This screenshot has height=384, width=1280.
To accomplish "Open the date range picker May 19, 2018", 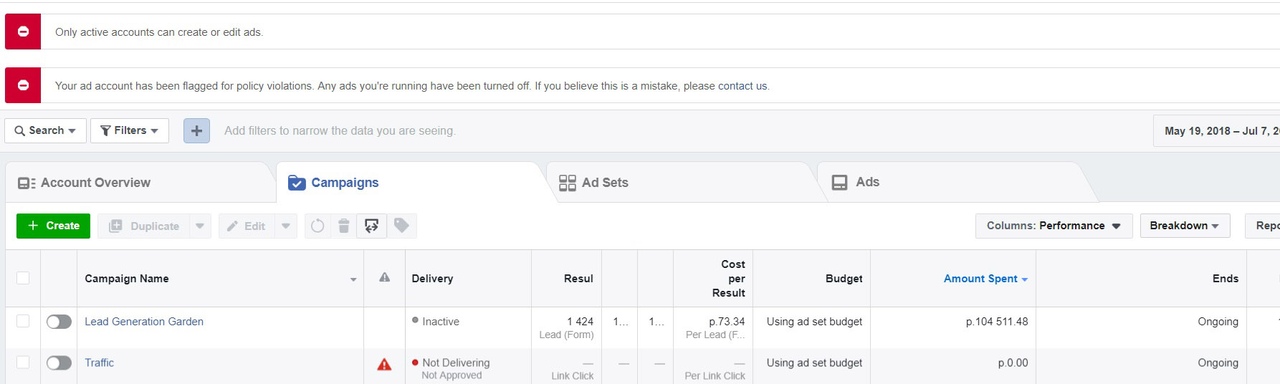I will coord(1216,131).
